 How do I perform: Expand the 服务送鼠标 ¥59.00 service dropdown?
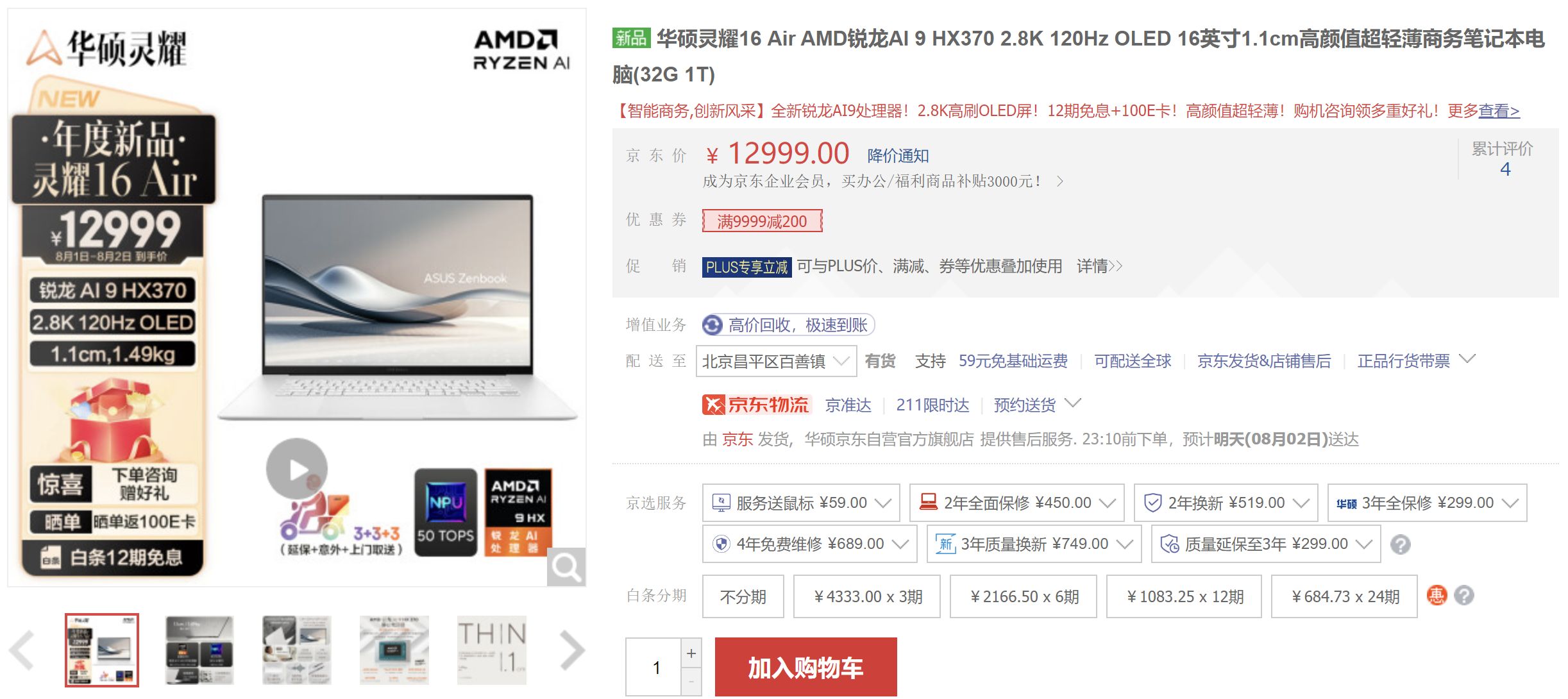(x=801, y=503)
